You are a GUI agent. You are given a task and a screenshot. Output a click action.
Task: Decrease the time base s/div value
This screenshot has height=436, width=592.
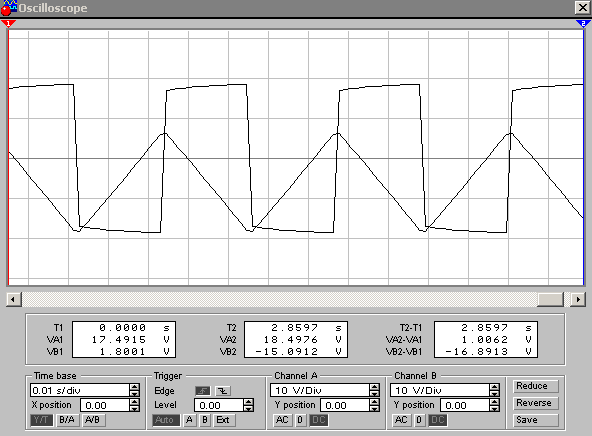coord(135,393)
